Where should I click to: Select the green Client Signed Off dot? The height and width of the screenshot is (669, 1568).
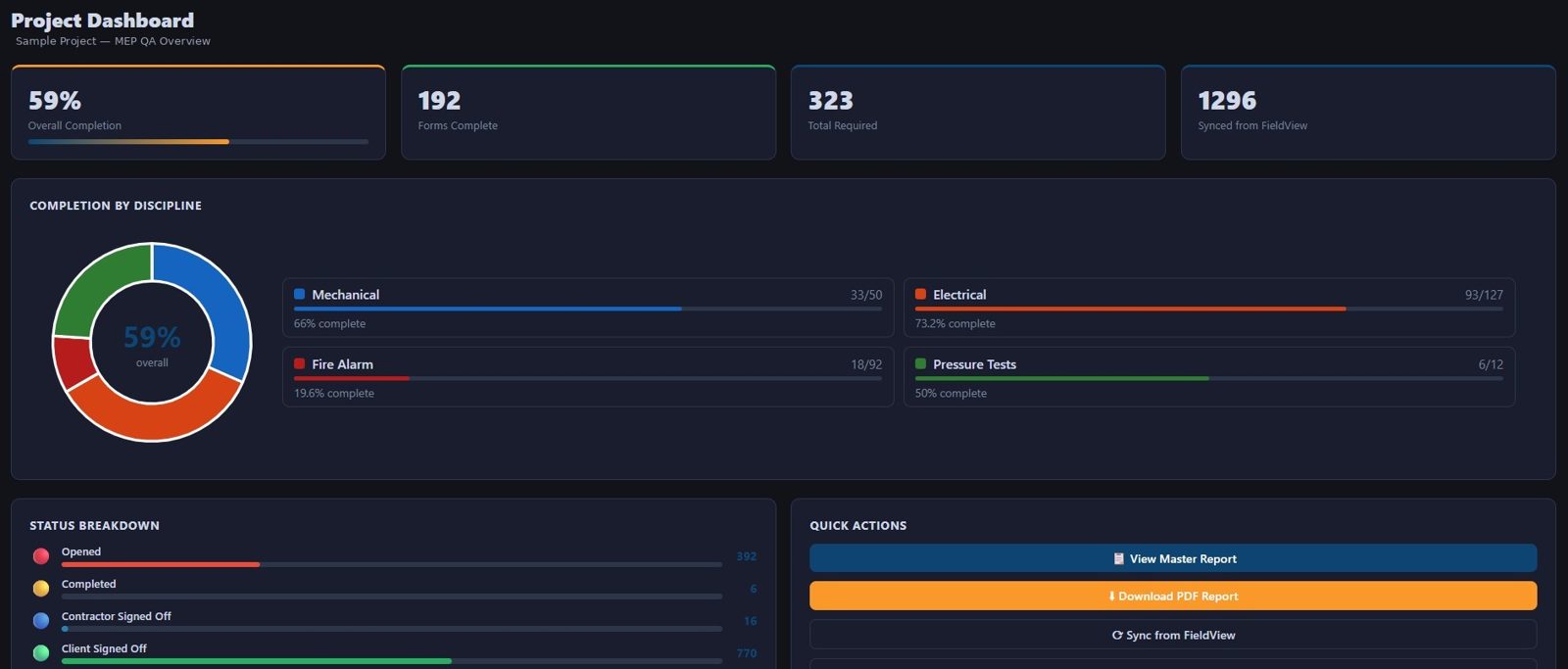pos(41,653)
